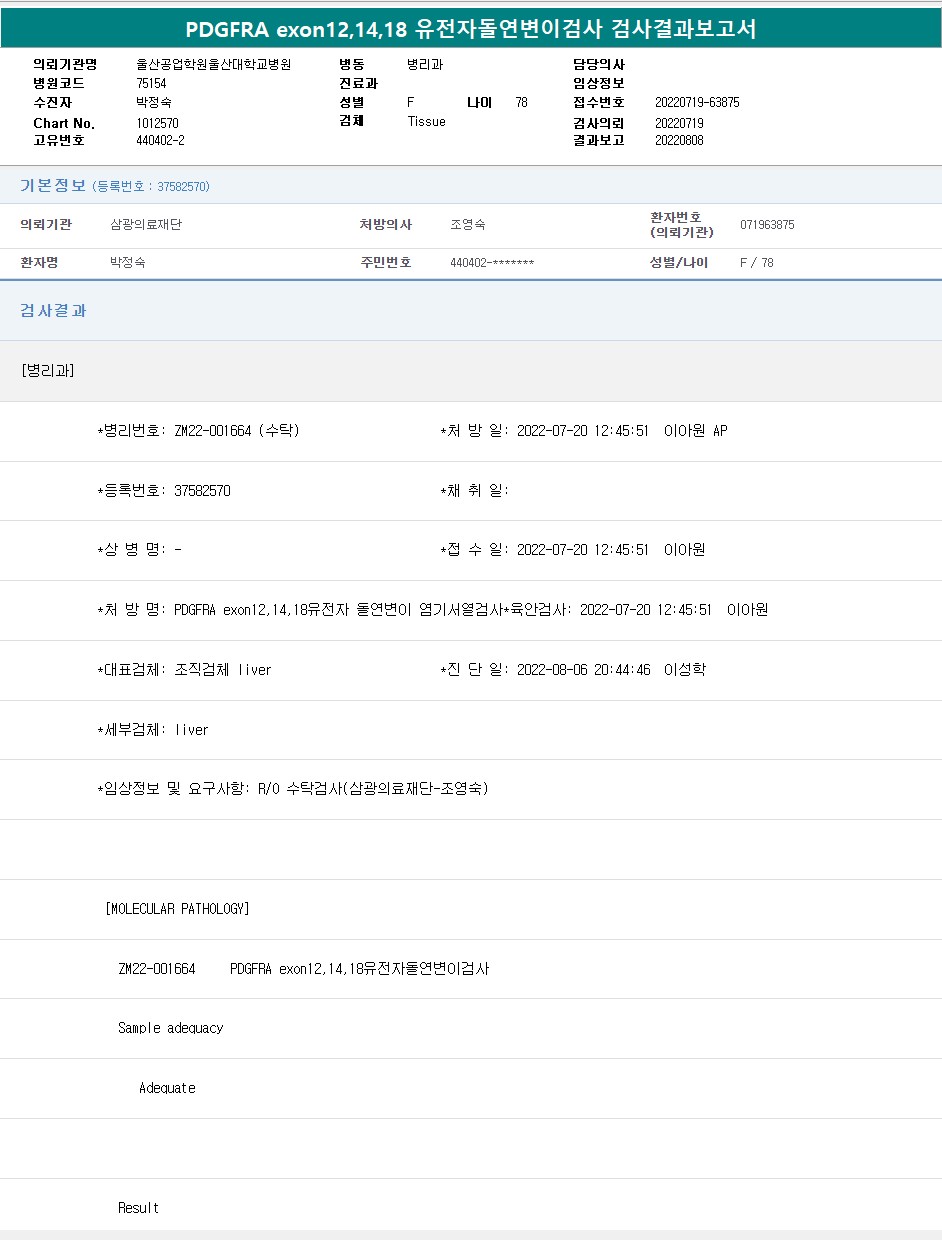
Task: Click the 결과보고 date 20220808
Action: (x=679, y=141)
